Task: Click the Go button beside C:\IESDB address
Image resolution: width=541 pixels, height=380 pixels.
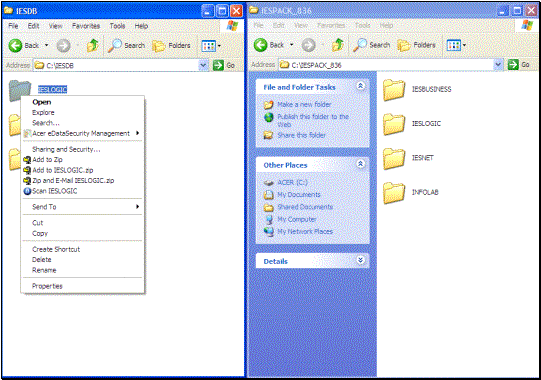Action: (224, 65)
